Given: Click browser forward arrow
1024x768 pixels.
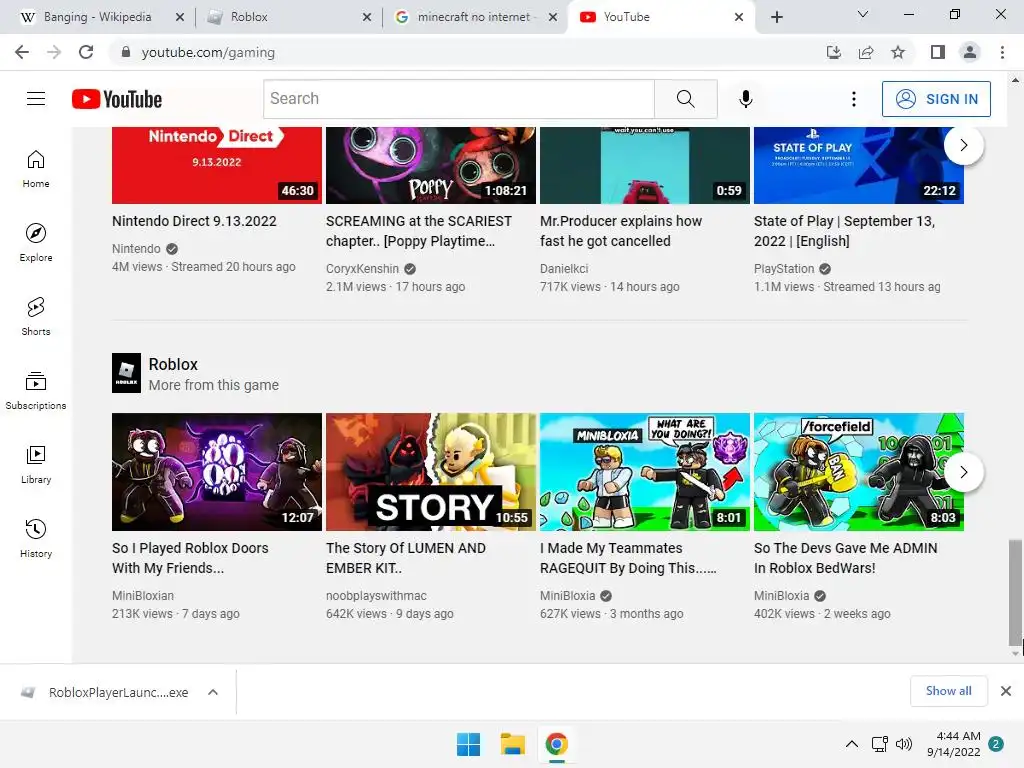Looking at the screenshot, I should click(x=54, y=52).
